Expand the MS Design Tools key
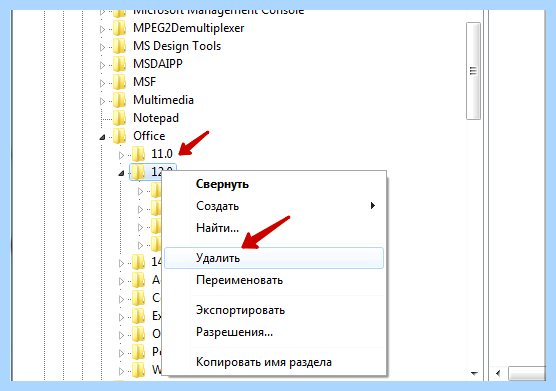The width and height of the screenshot is (556, 391). coord(102,47)
